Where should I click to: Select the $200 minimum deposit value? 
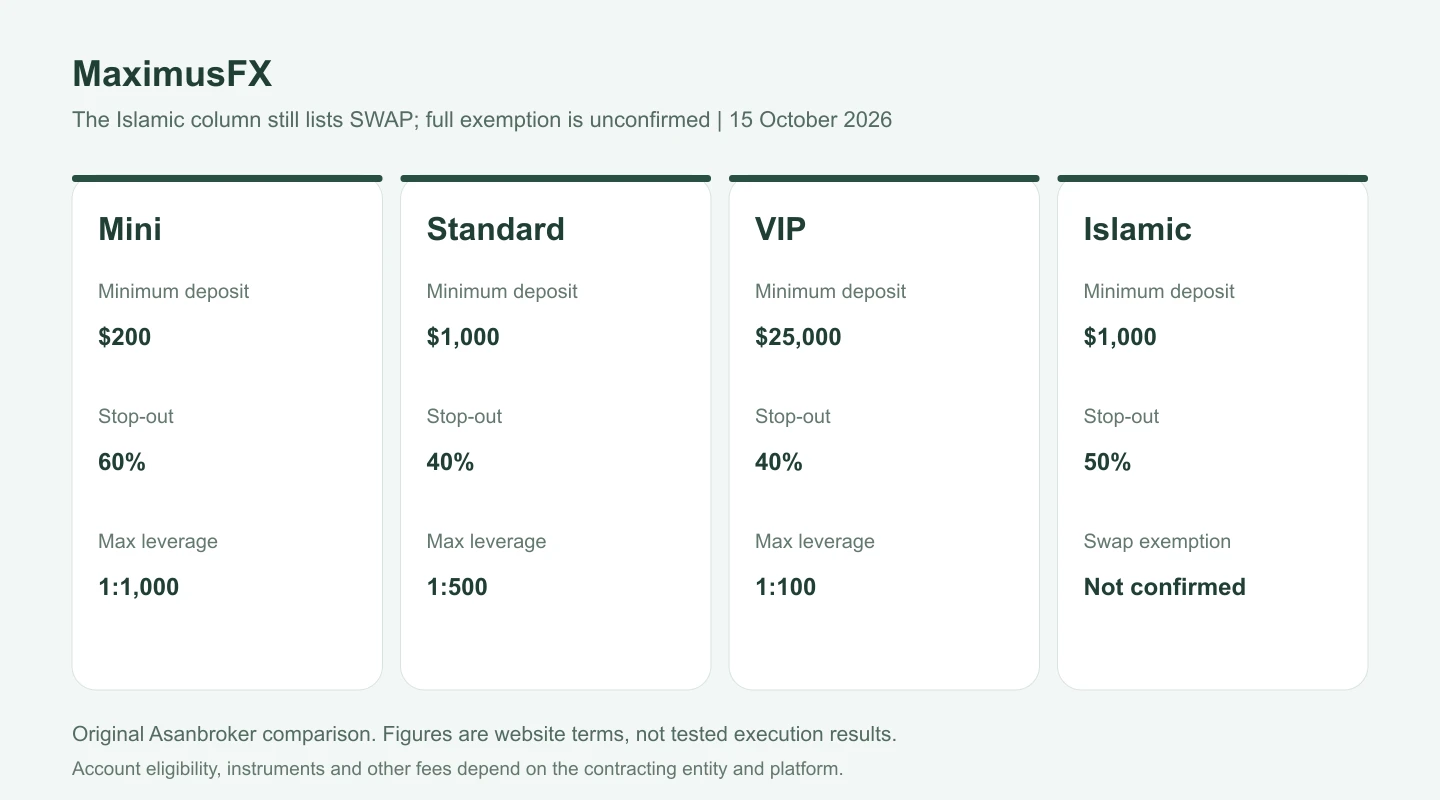click(125, 337)
